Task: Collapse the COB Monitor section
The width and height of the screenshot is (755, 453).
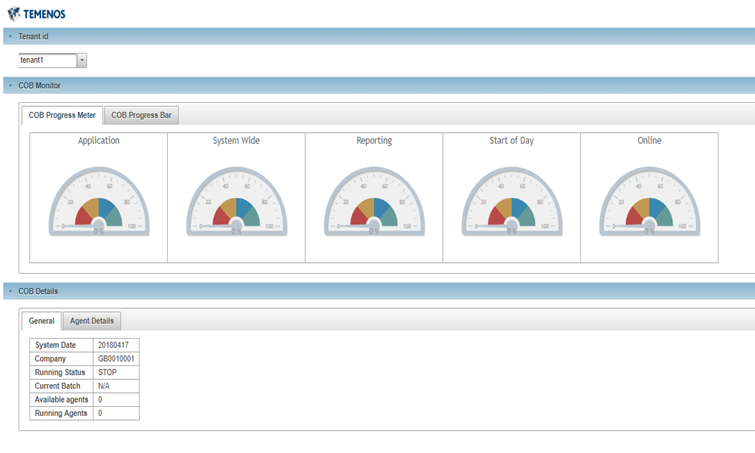Action: (x=10, y=85)
